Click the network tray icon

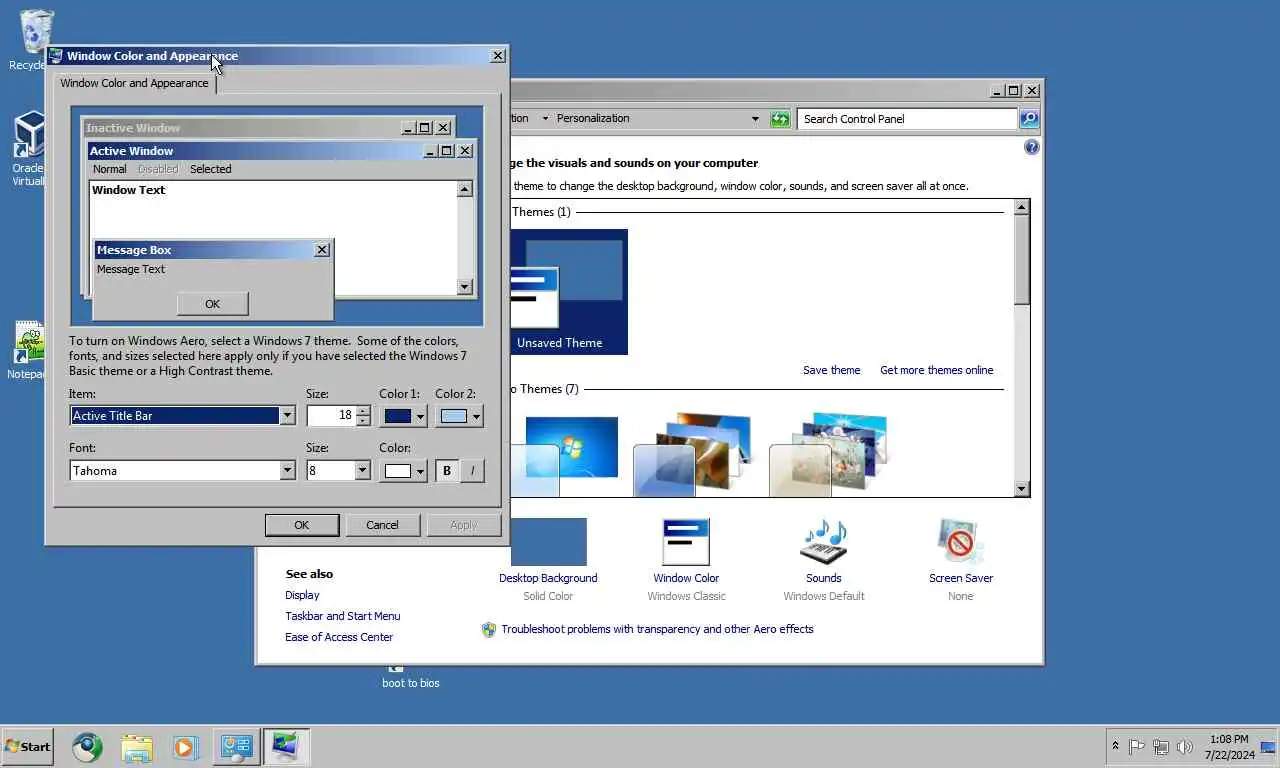coord(1161,746)
